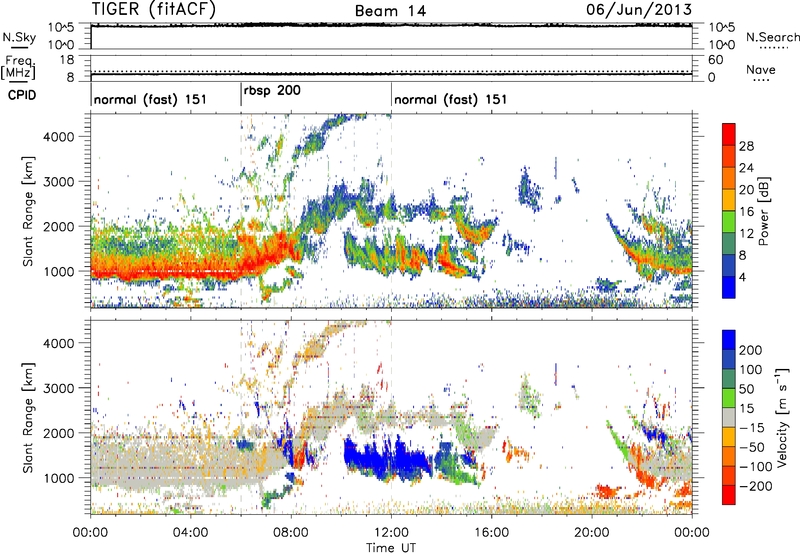Click the rbsp 200 CPID label
800x554 pixels.
tap(272, 91)
